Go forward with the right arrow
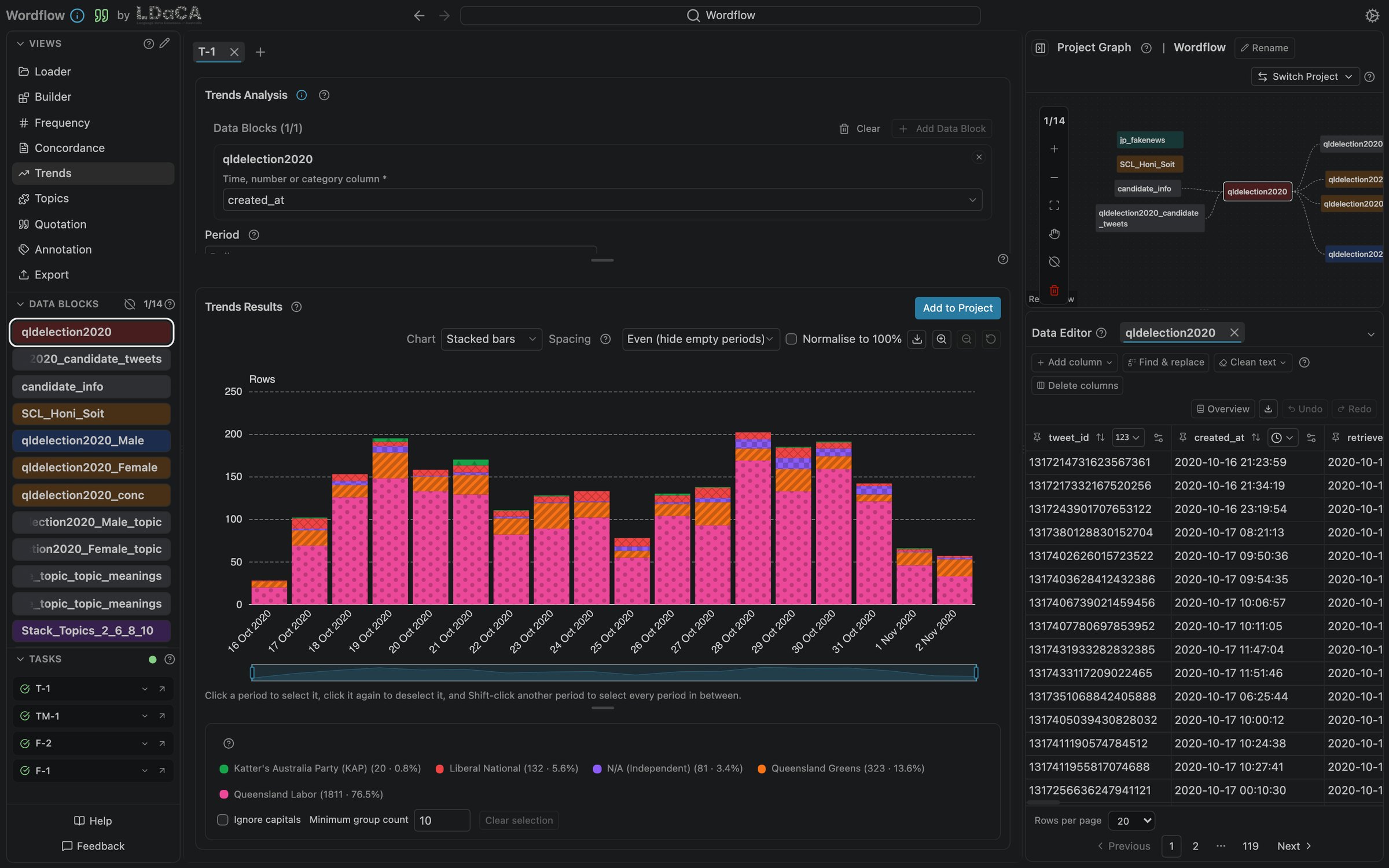Viewport: 1389px width, 868px height. pyautogui.click(x=444, y=16)
